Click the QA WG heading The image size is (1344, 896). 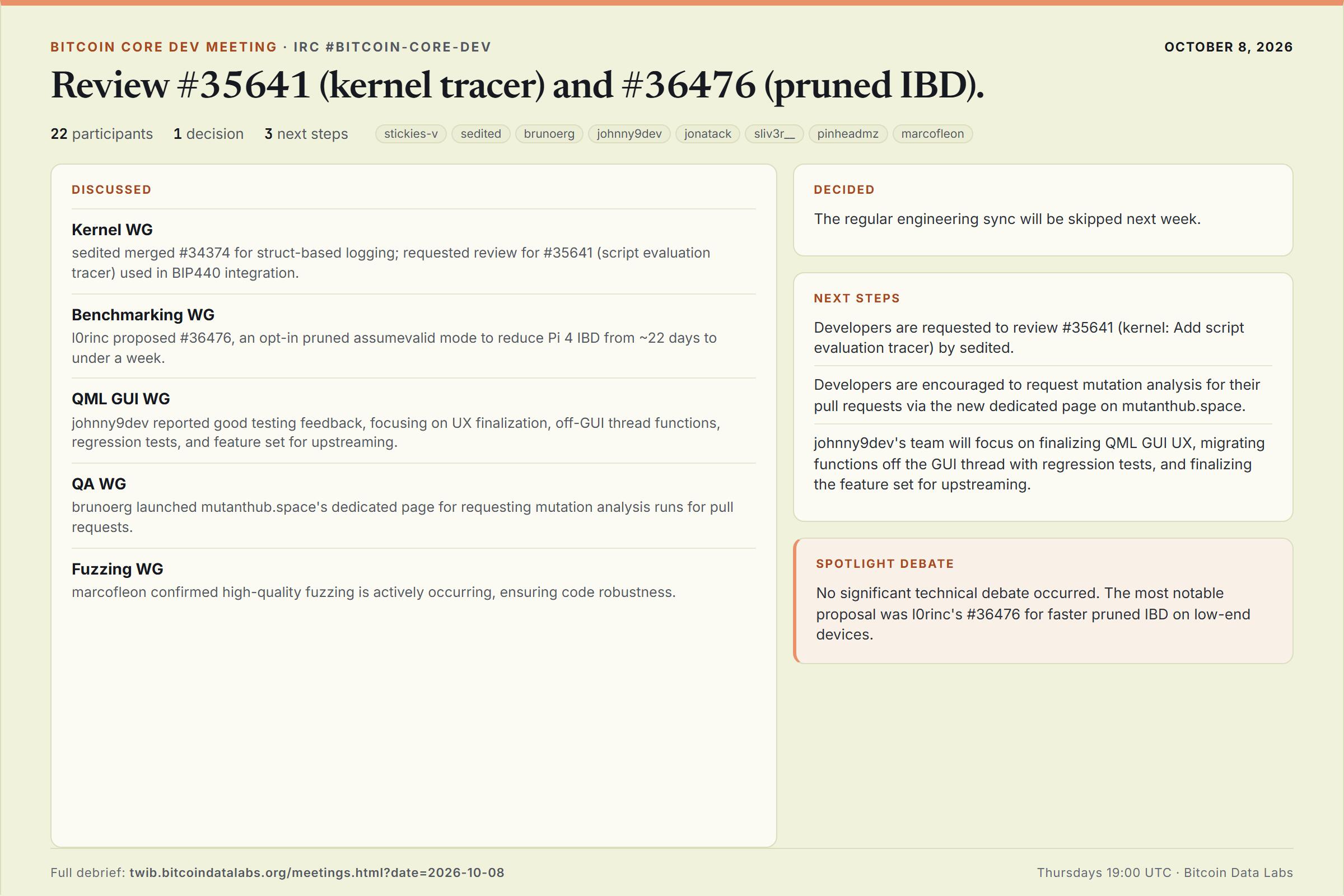pos(99,484)
